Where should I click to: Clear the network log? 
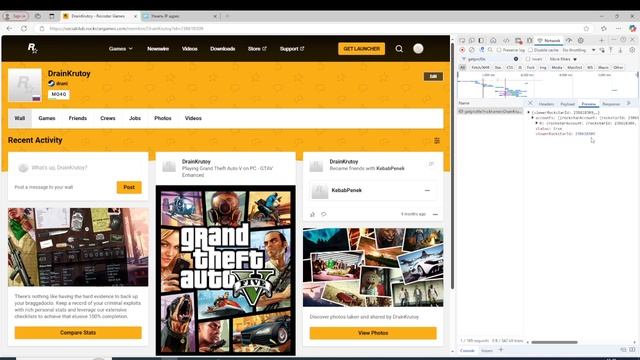click(472, 50)
